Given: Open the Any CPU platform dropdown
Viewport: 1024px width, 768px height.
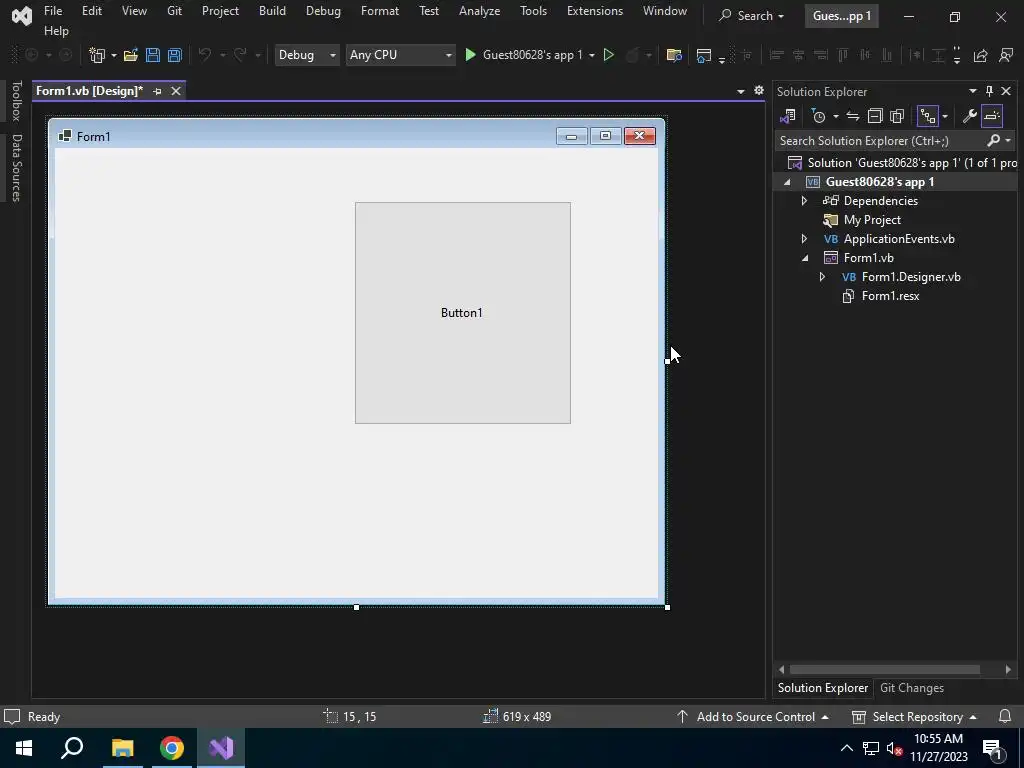Looking at the screenshot, I should (400, 55).
